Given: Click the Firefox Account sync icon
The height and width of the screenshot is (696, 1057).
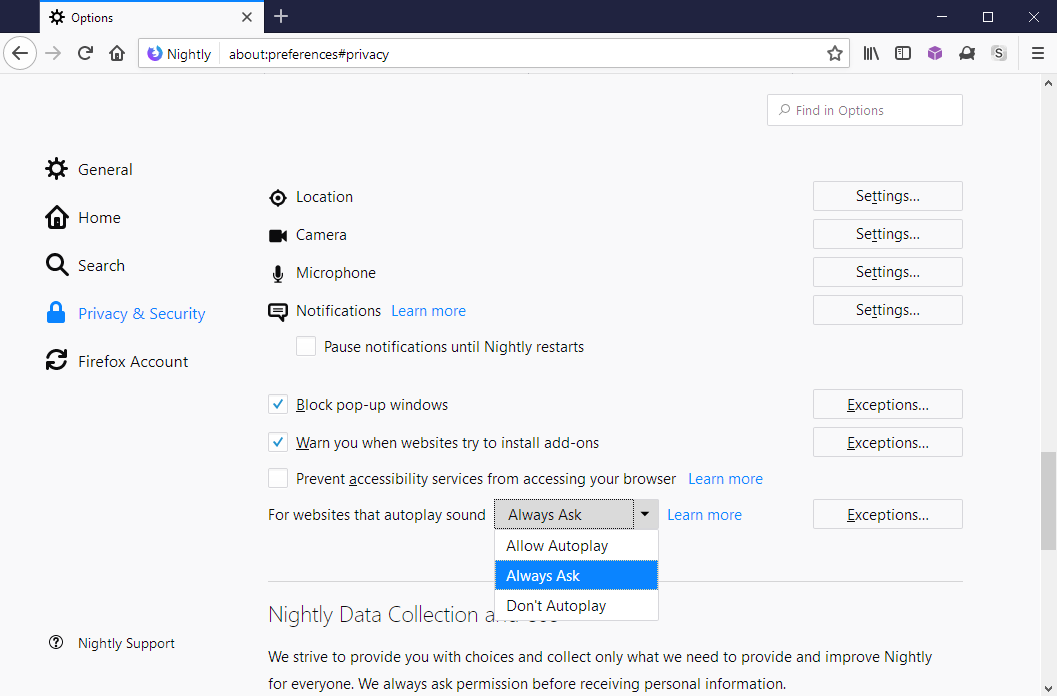Looking at the screenshot, I should [x=57, y=360].
